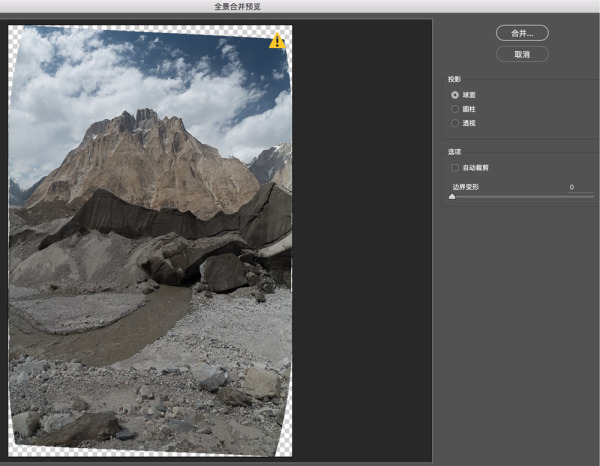Click the 边界变形 slider handle
Viewport: 600px width, 466px height.
click(452, 197)
